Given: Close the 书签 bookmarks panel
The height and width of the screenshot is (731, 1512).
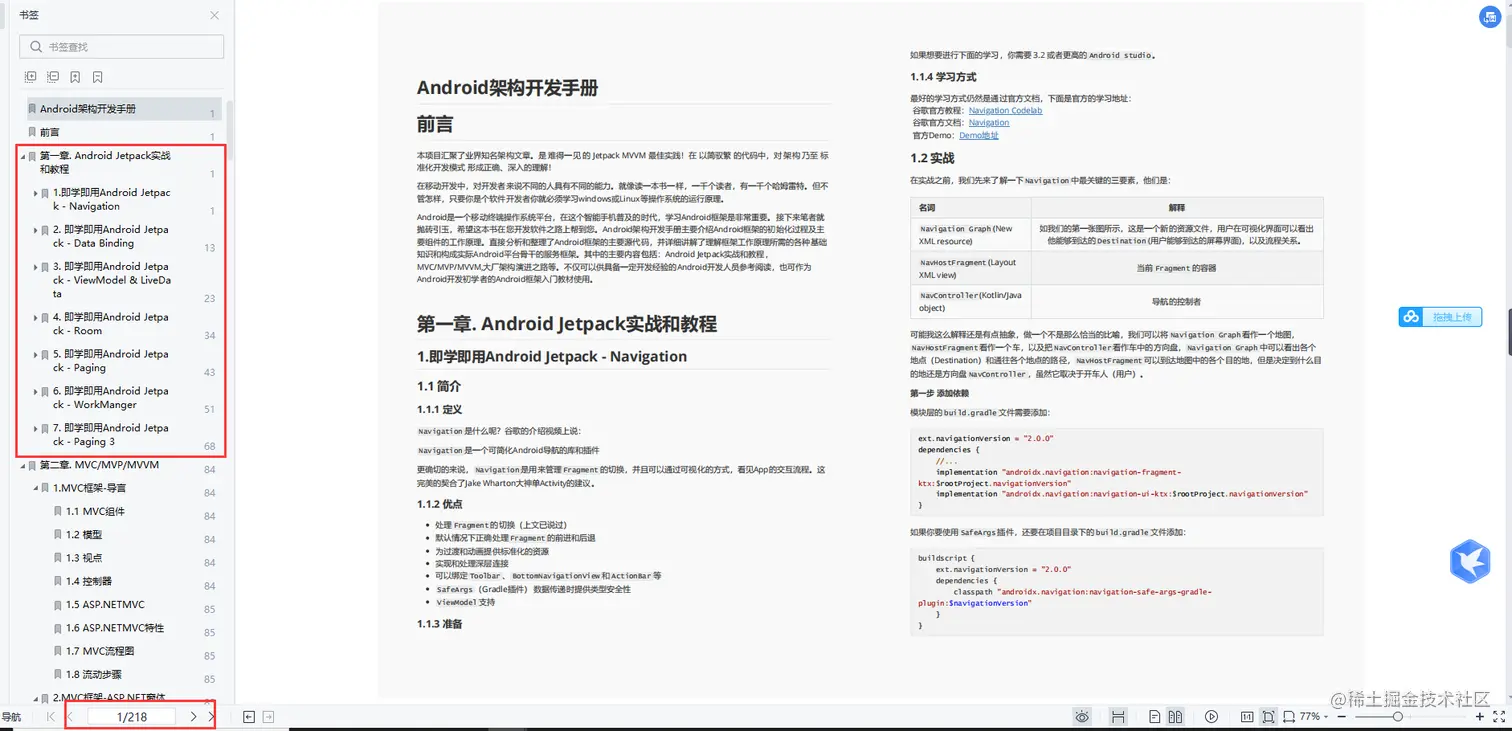Looking at the screenshot, I should [214, 15].
